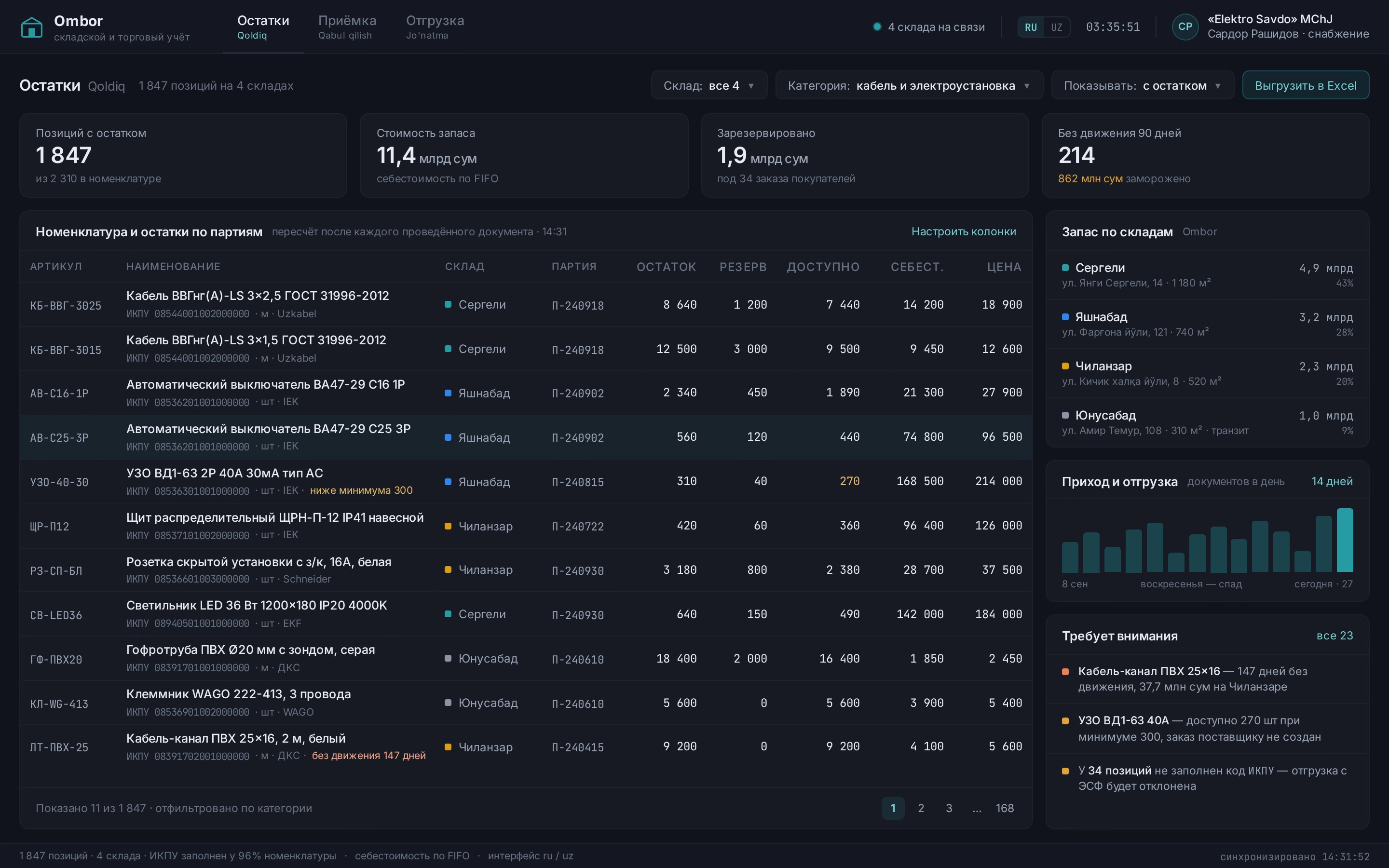Click Выгрузить в Excel button
The image size is (1389, 868).
1305,85
